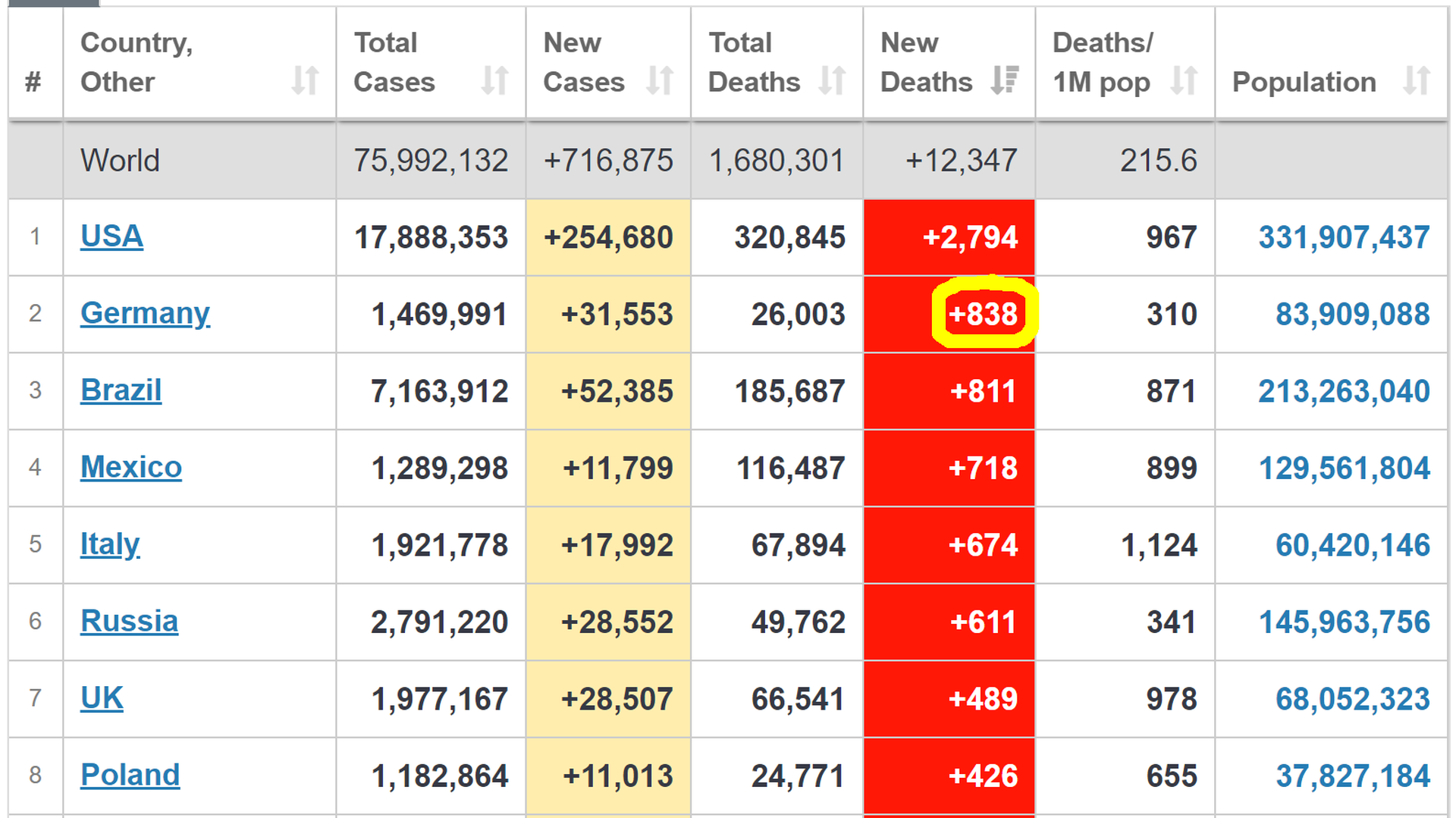Image resolution: width=1456 pixels, height=818 pixels.
Task: Toggle the New Deaths descending sort icon
Action: coord(1005,80)
